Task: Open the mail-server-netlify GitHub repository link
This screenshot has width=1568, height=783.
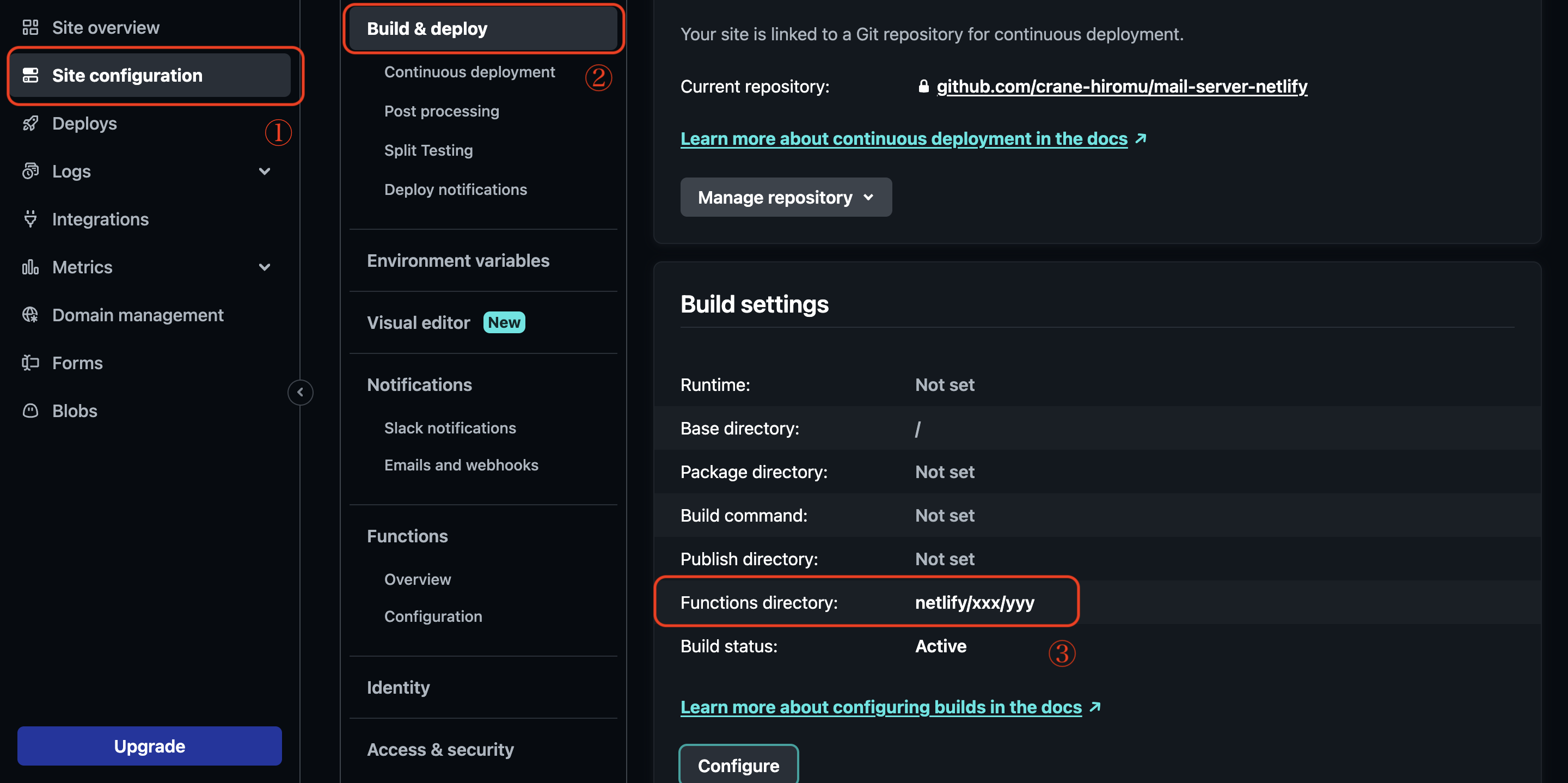Action: [1121, 87]
